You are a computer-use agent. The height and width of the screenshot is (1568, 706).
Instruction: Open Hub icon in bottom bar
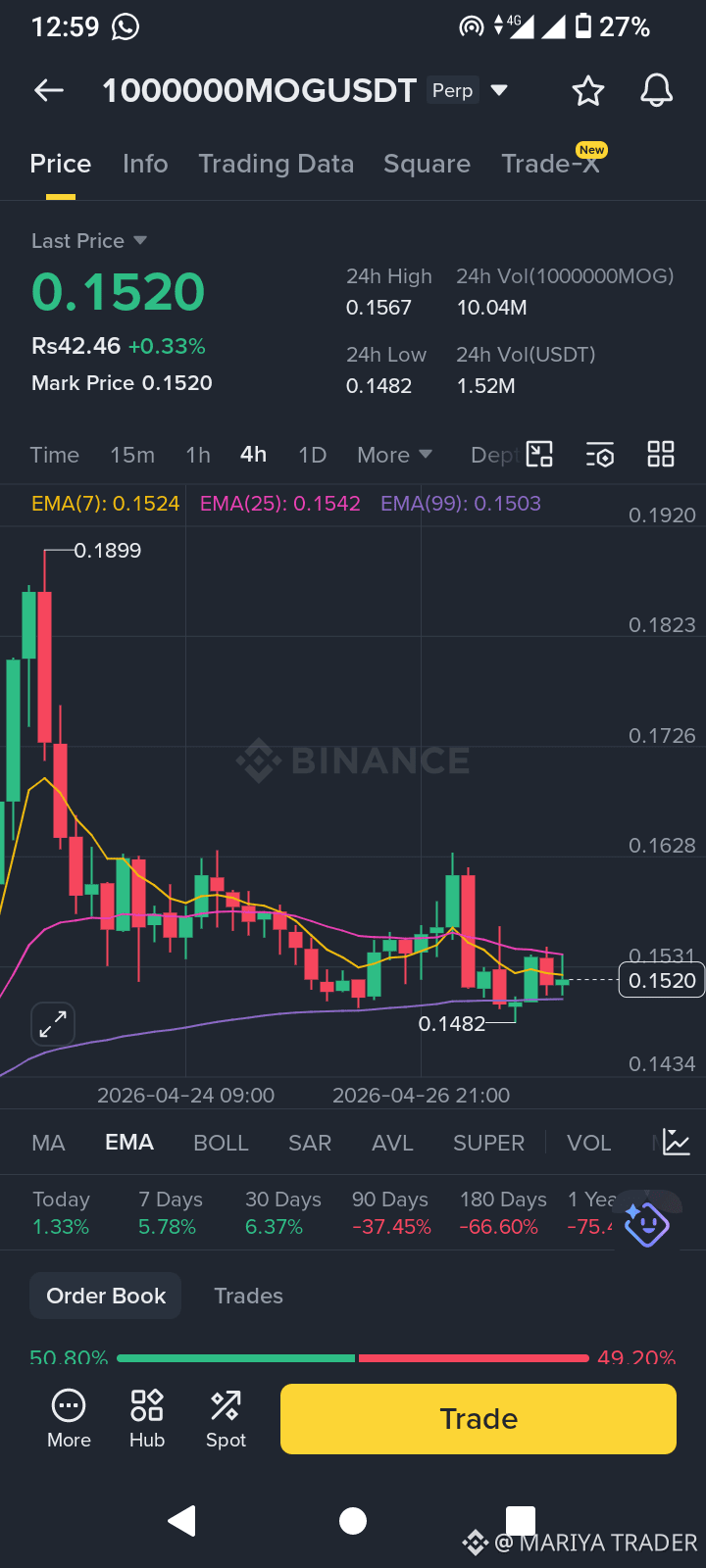(147, 1418)
